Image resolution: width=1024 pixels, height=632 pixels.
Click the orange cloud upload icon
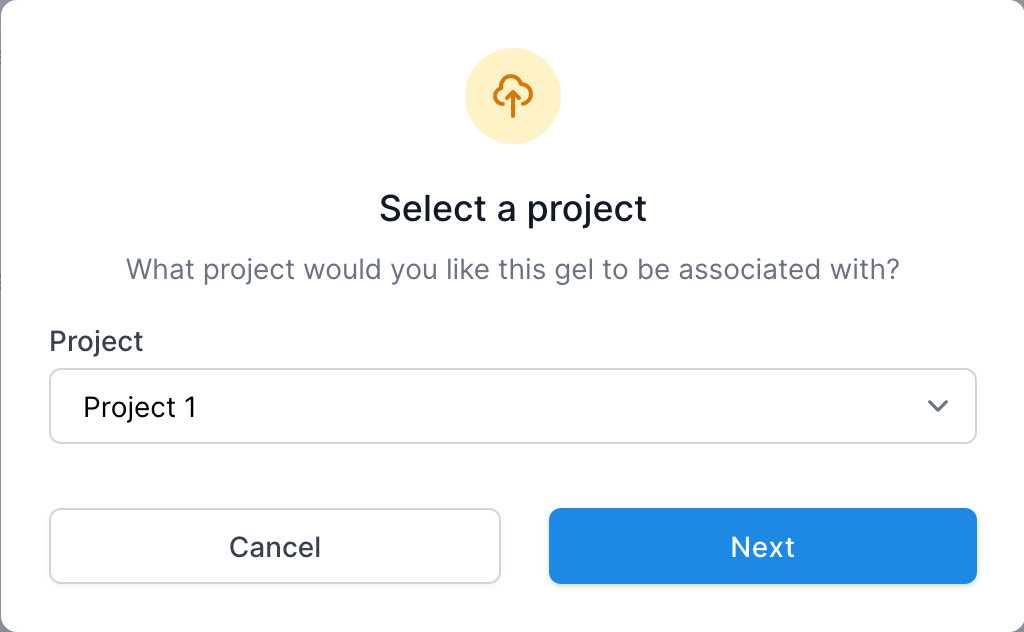click(x=513, y=96)
